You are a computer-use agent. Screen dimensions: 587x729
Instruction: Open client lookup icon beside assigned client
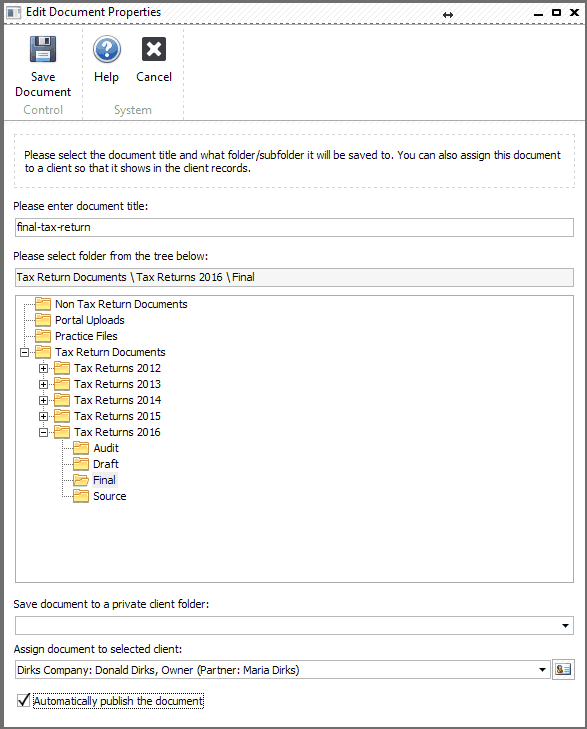tap(563, 669)
